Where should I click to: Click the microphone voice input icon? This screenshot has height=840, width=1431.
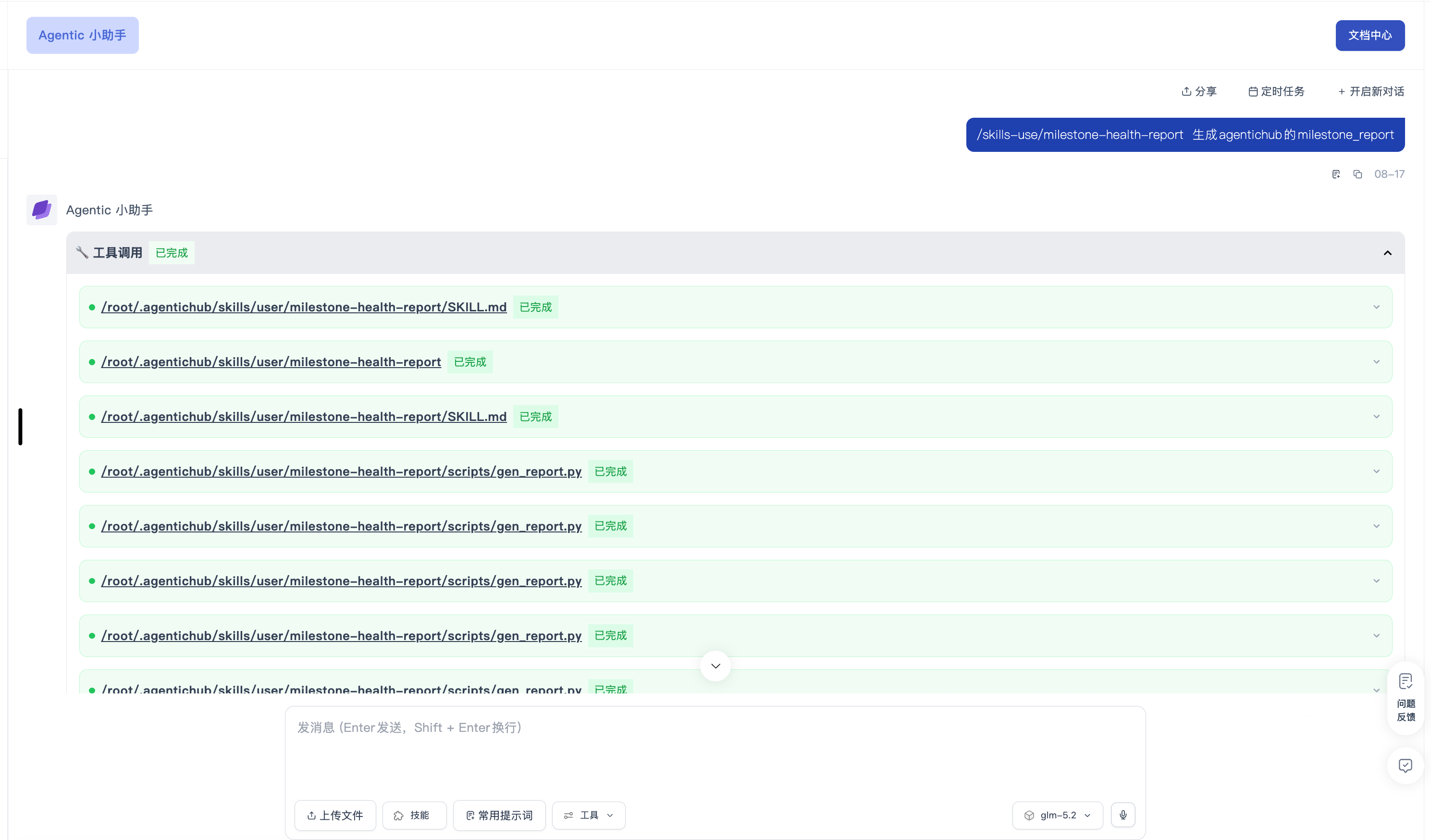coord(1123,815)
